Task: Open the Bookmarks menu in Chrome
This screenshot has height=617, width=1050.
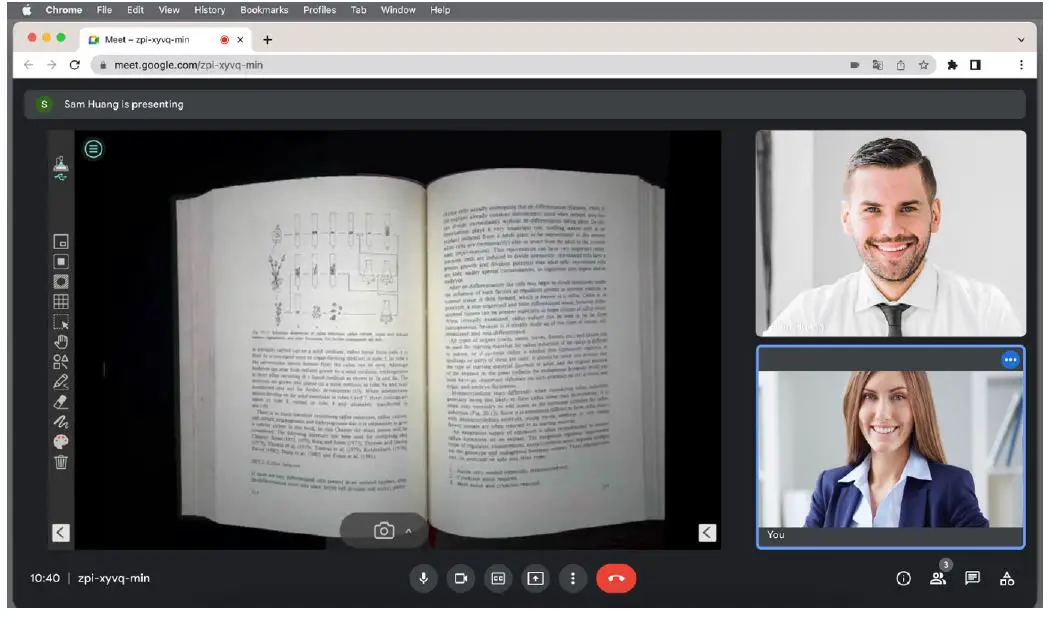Action: click(264, 10)
